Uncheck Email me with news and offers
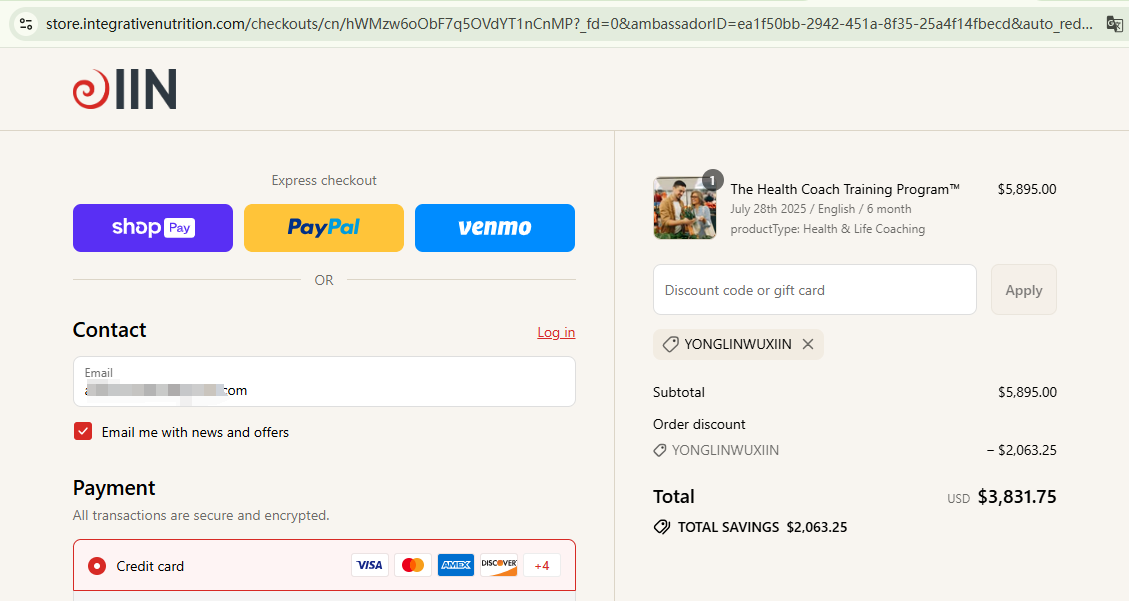The height and width of the screenshot is (601, 1129). point(83,431)
